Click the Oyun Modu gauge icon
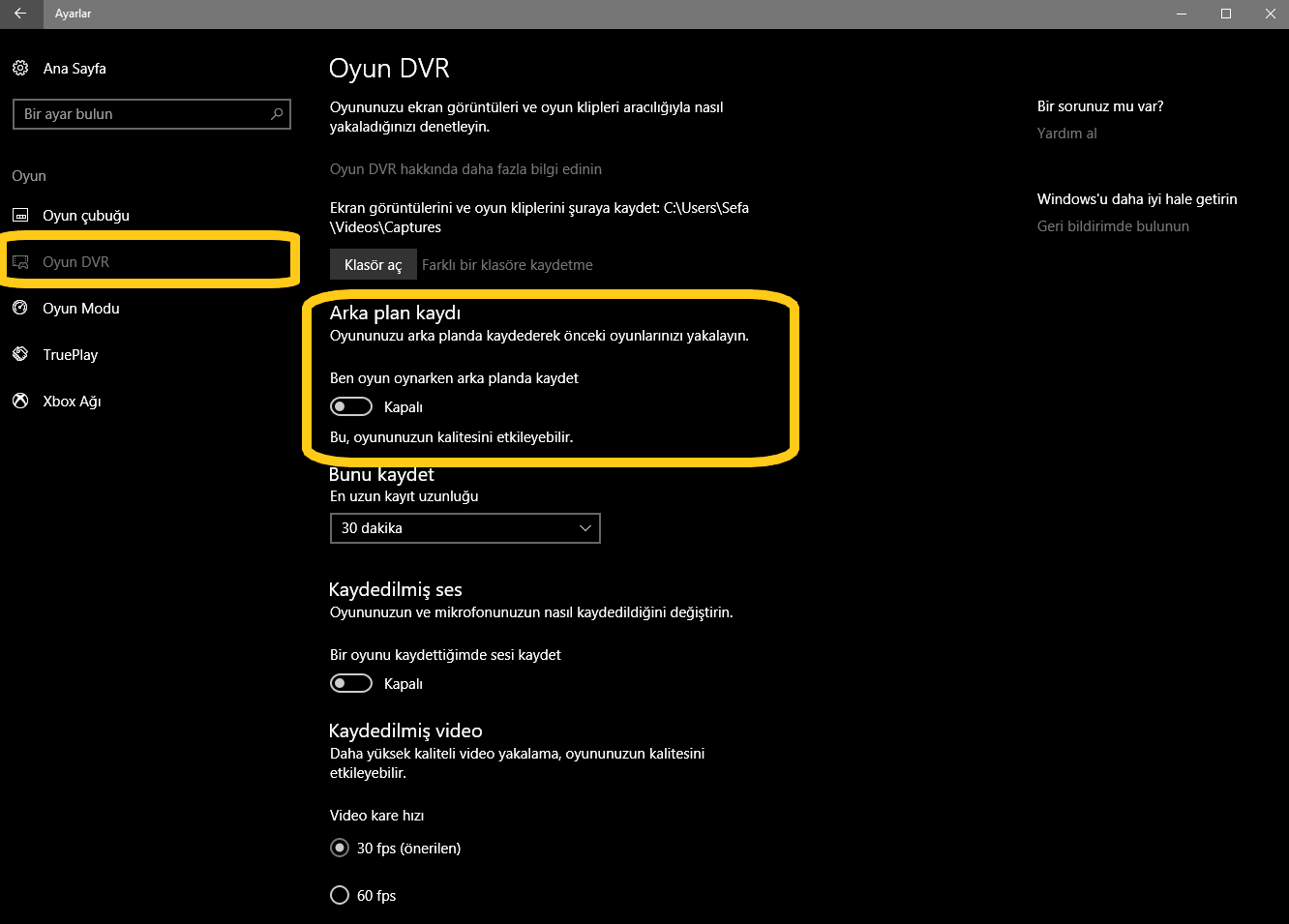Image resolution: width=1289 pixels, height=924 pixels. [20, 308]
